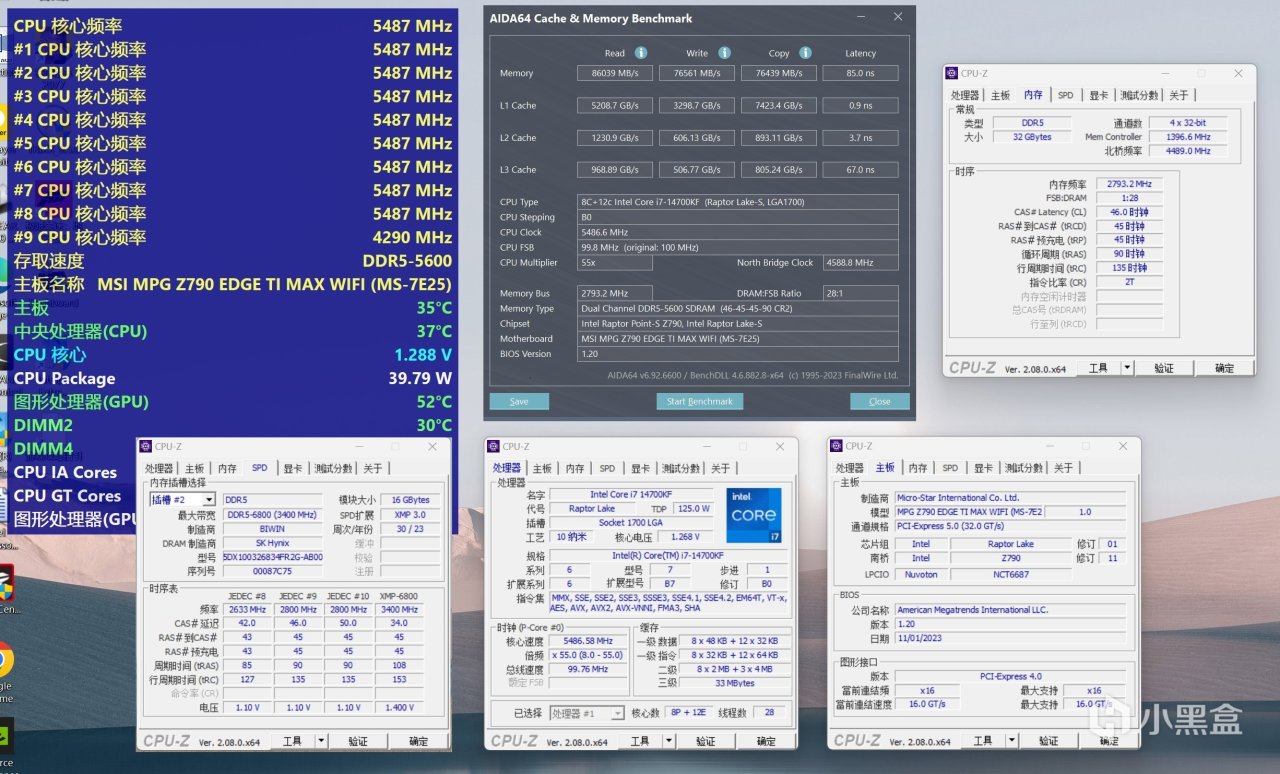Screen dimensions: 1280x774
Task: Expand the 工具 arrow in the memory window
Action: click(1127, 368)
